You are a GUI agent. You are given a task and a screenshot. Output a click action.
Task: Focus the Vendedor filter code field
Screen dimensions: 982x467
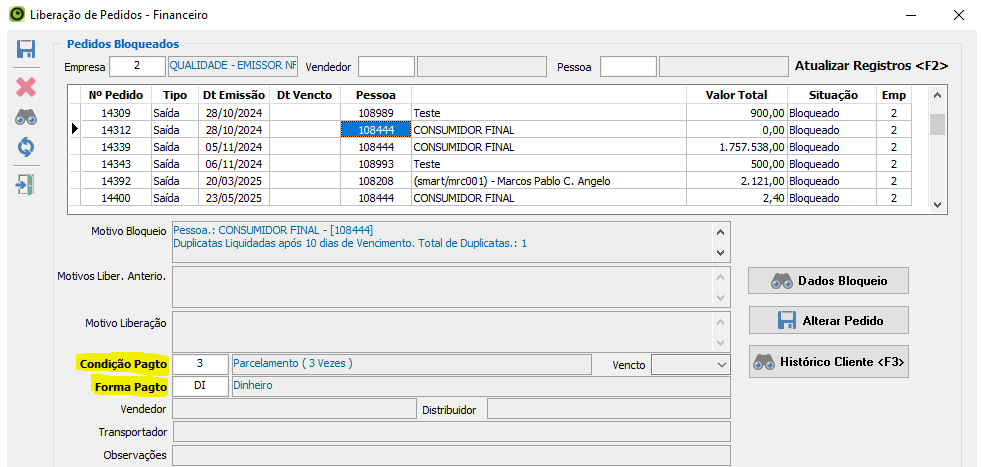385,67
